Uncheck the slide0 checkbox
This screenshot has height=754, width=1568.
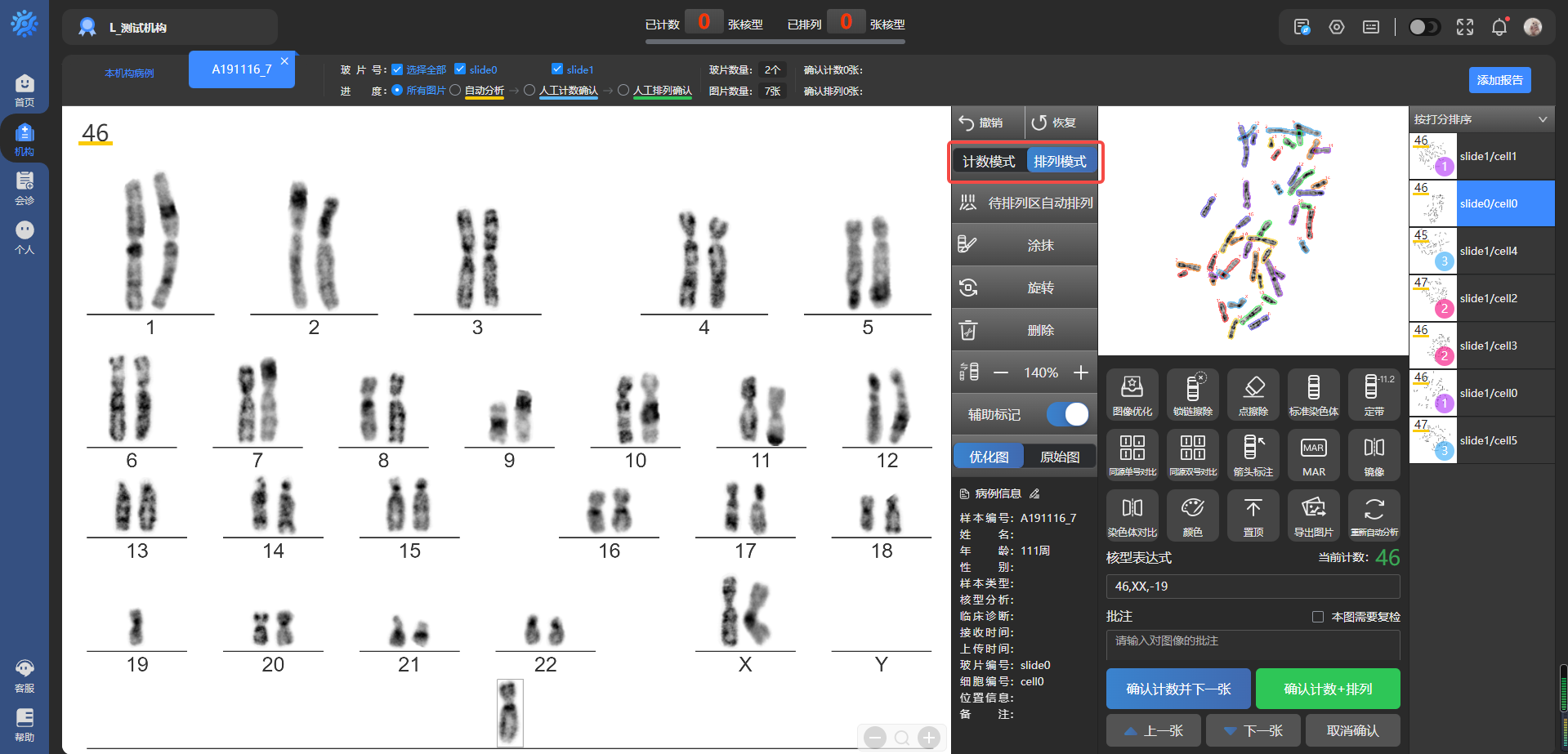tap(460, 69)
